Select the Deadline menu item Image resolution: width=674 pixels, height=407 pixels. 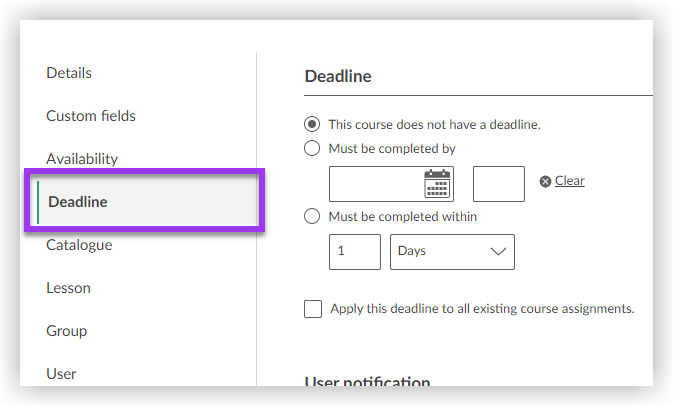click(x=78, y=202)
